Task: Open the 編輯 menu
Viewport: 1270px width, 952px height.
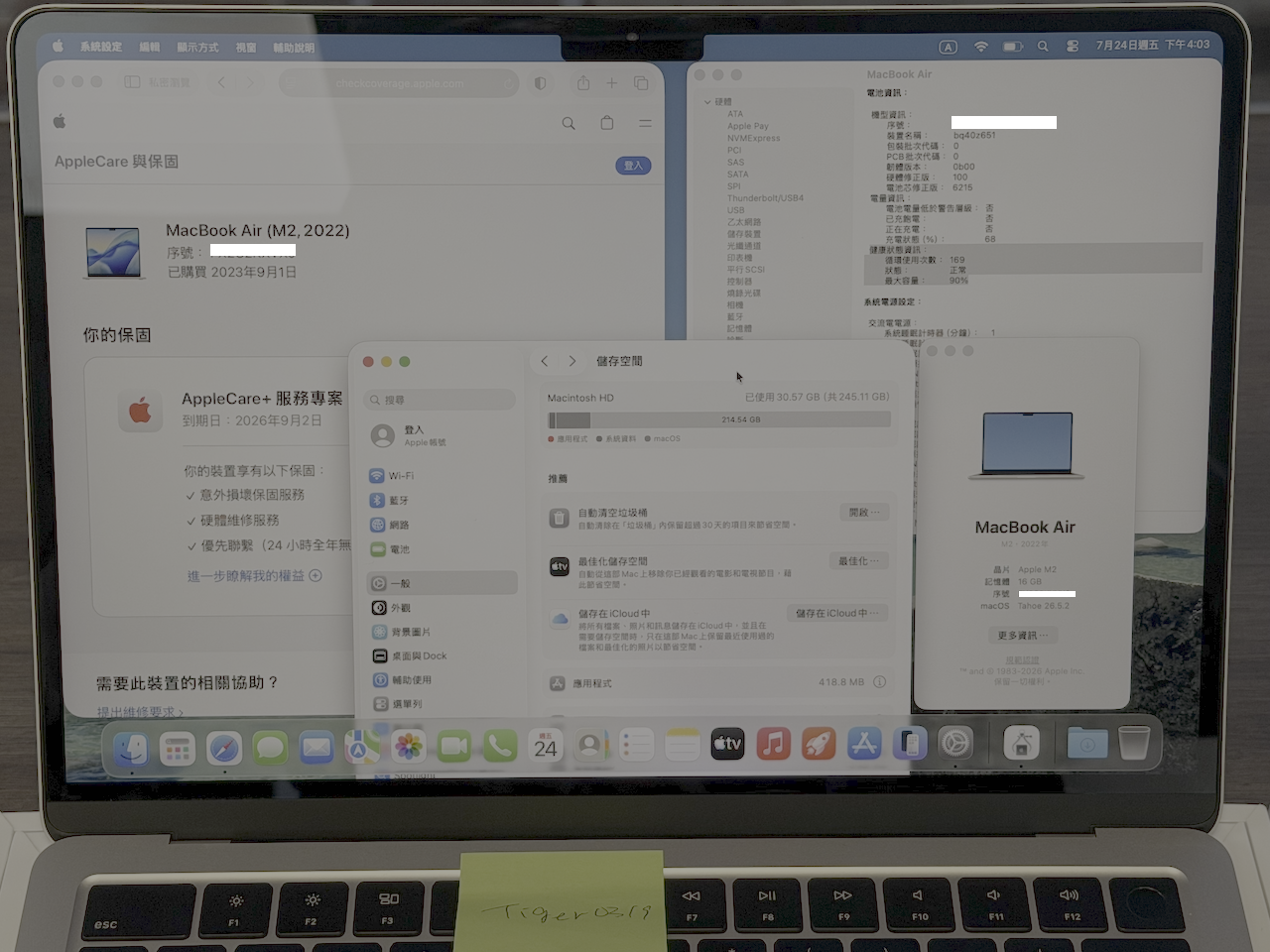Action: tap(150, 47)
